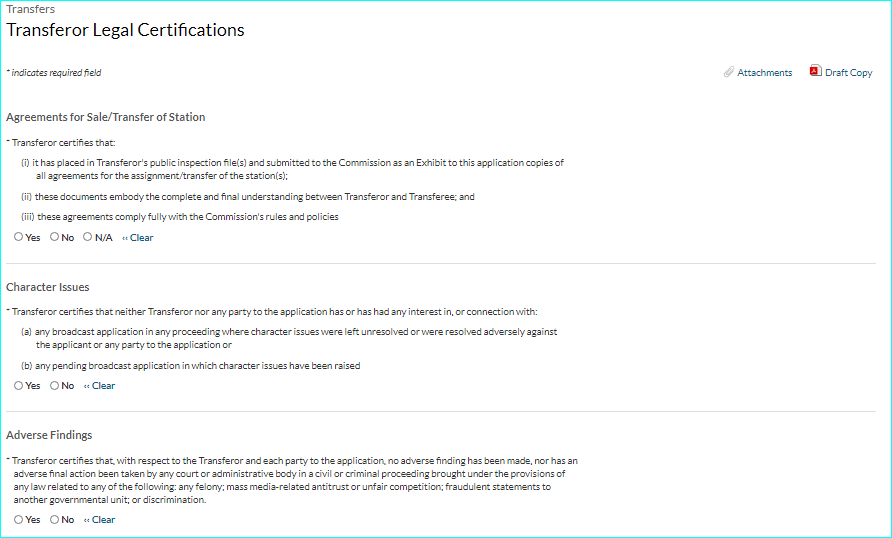Click the Transferor Legal Certifications page title

click(x=125, y=30)
